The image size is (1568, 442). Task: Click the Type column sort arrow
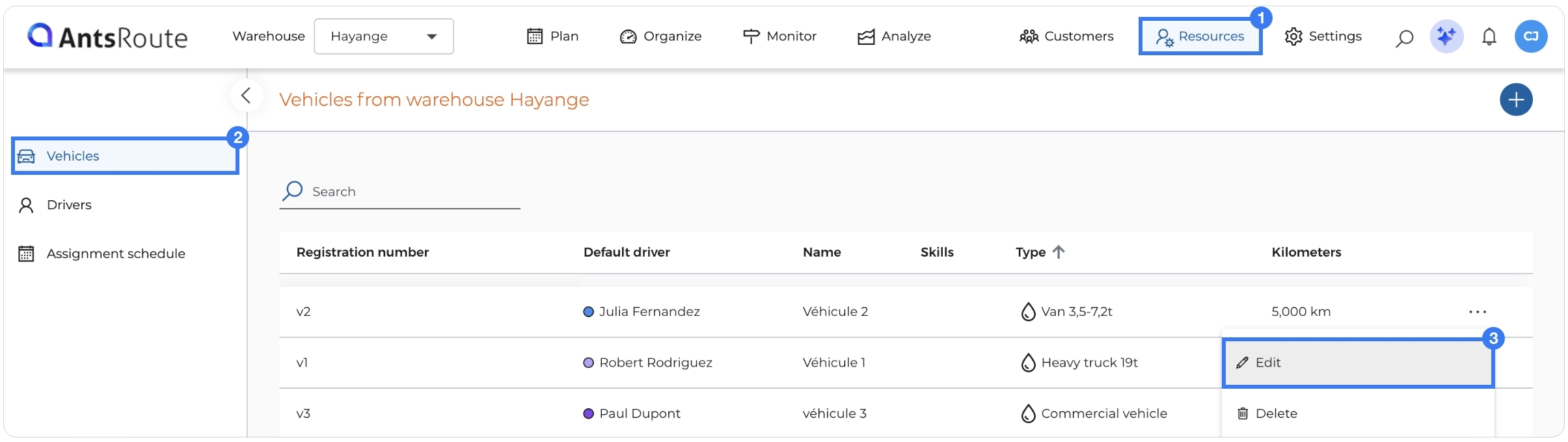click(x=1059, y=252)
